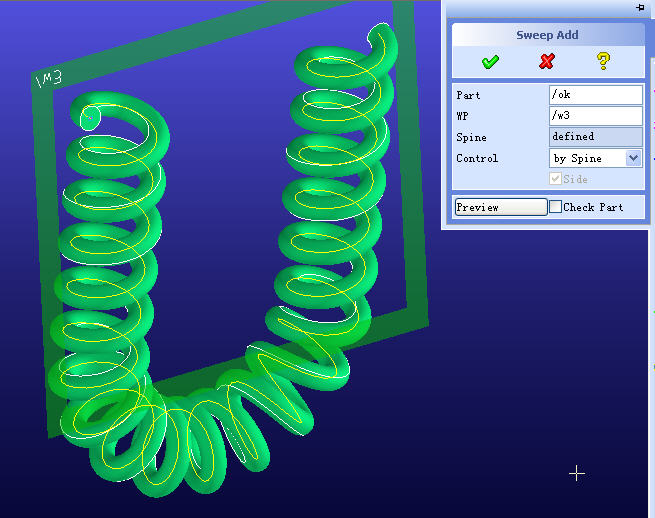Viewport: 655px width, 518px height.
Task: Click the Spine defined field
Action: tap(596, 137)
